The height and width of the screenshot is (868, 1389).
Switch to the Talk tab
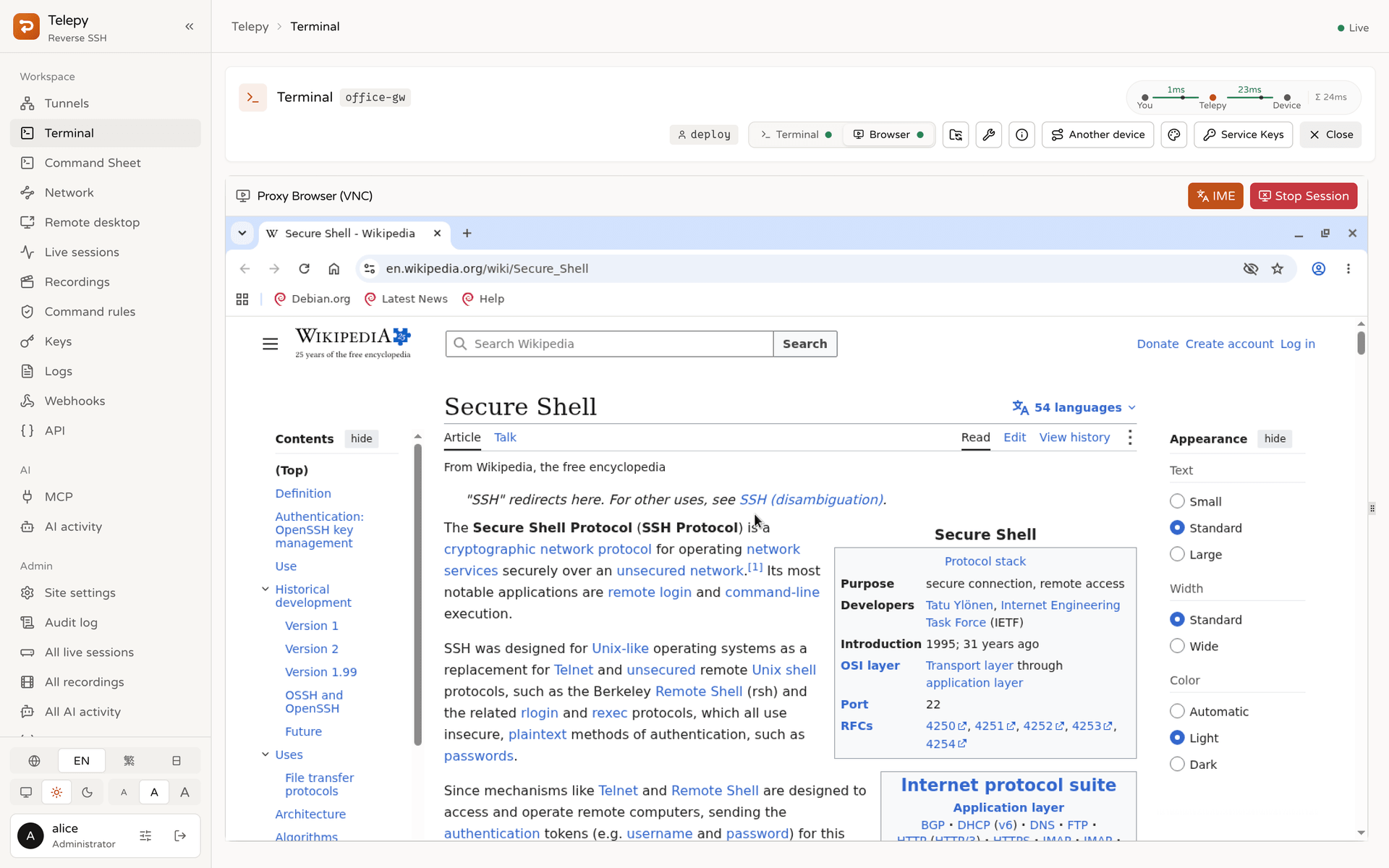tap(505, 437)
